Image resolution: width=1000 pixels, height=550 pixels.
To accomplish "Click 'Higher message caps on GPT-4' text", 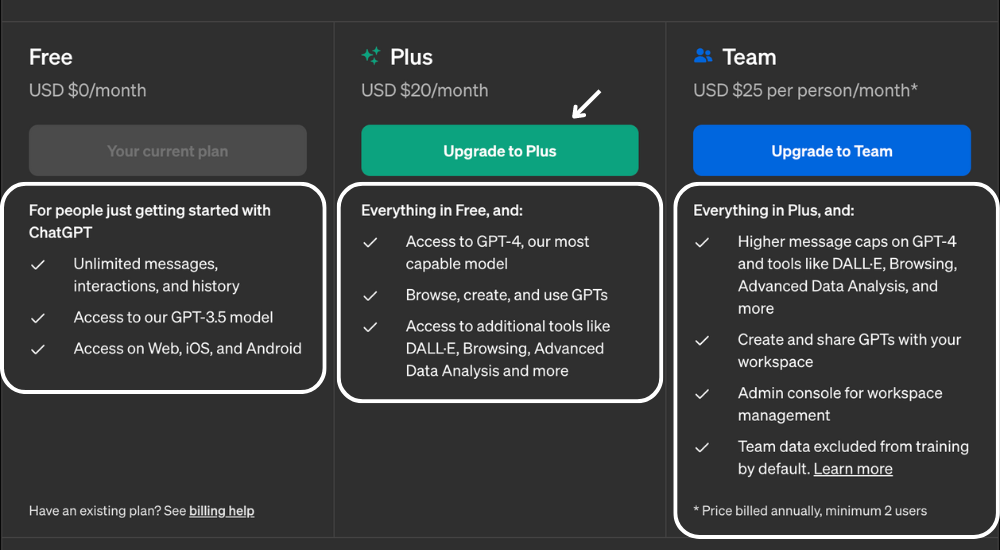I will [847, 275].
